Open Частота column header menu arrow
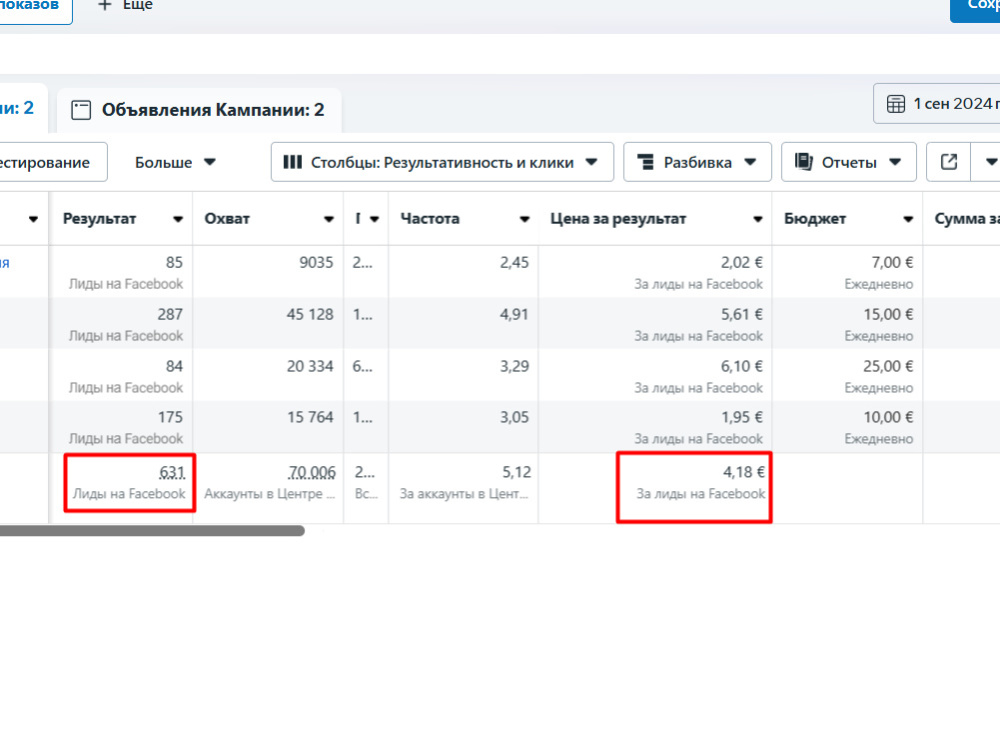This screenshot has width=1000, height=749. 524,219
